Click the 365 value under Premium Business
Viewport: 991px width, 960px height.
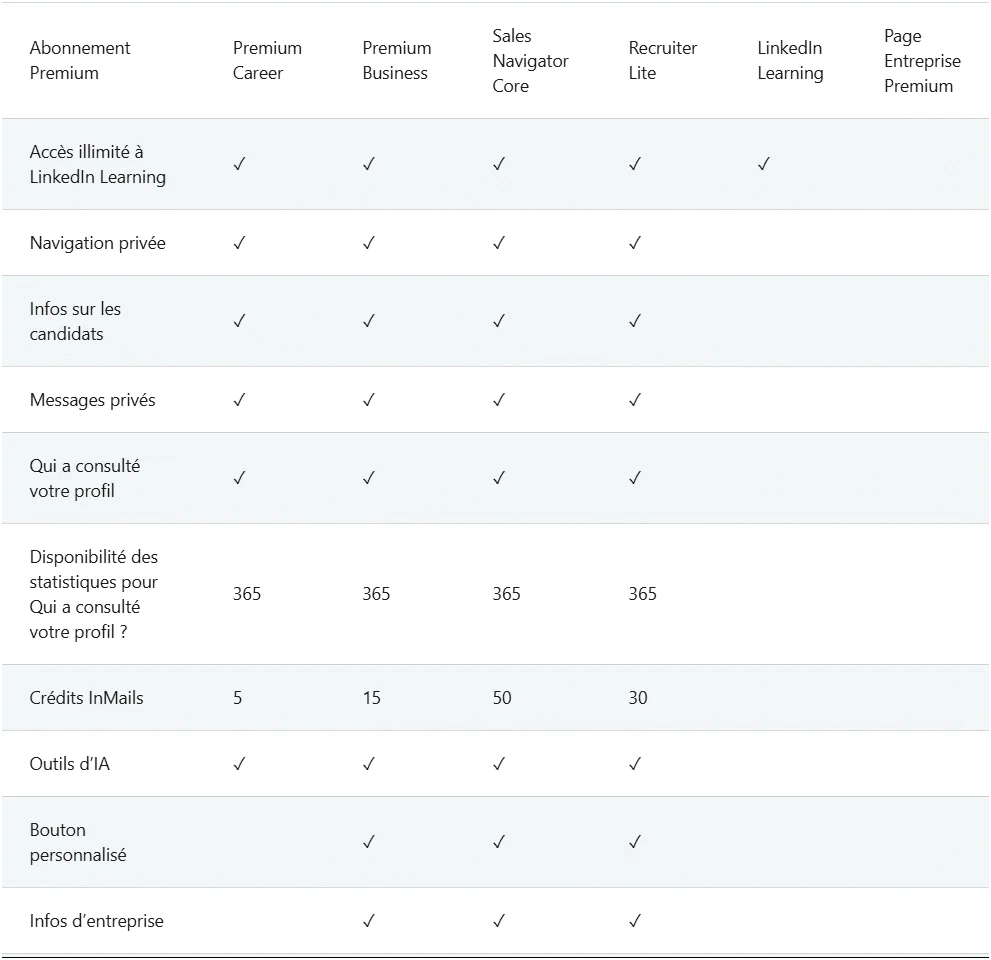[x=376, y=594]
